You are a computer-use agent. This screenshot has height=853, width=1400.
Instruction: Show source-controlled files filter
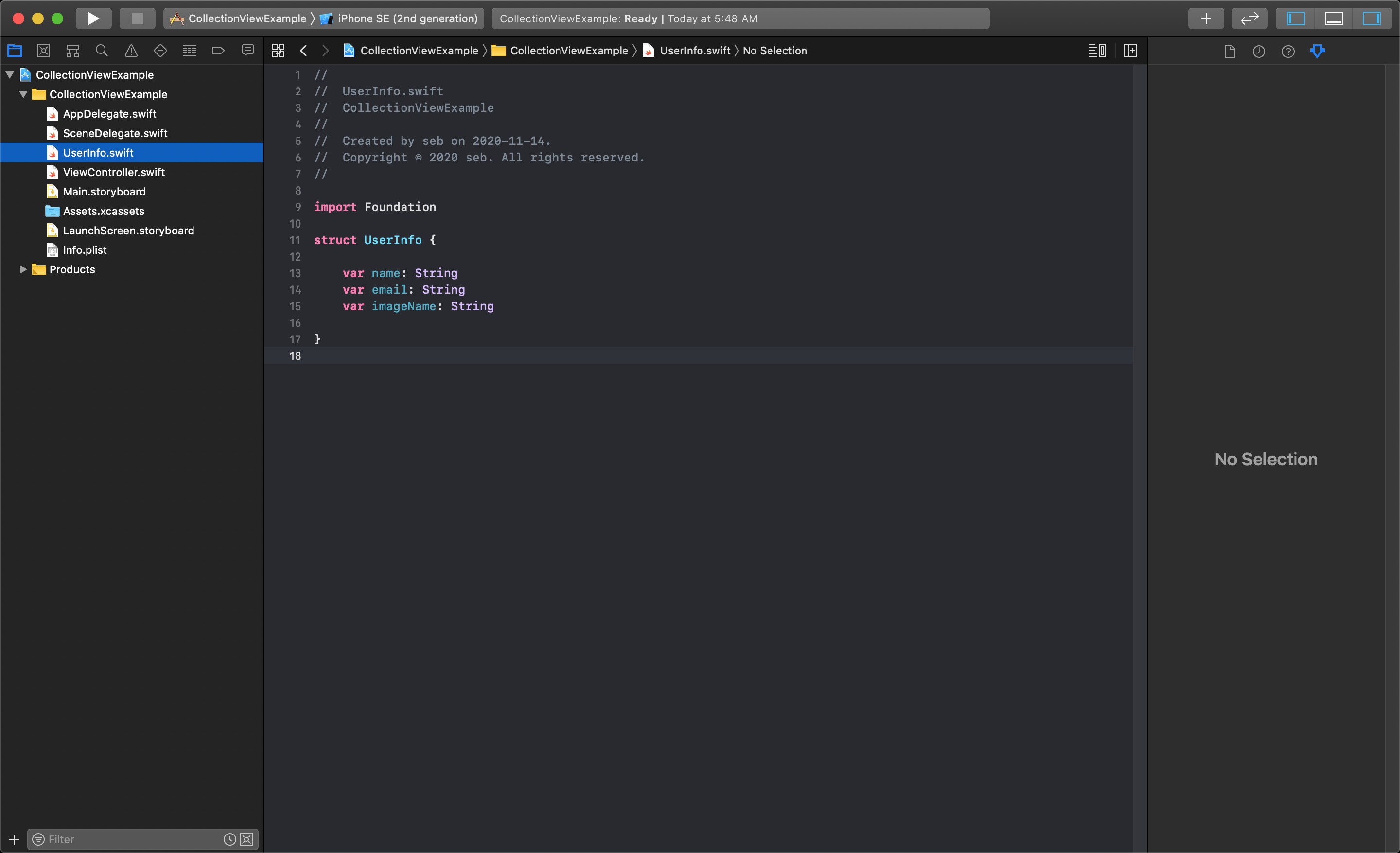click(246, 839)
